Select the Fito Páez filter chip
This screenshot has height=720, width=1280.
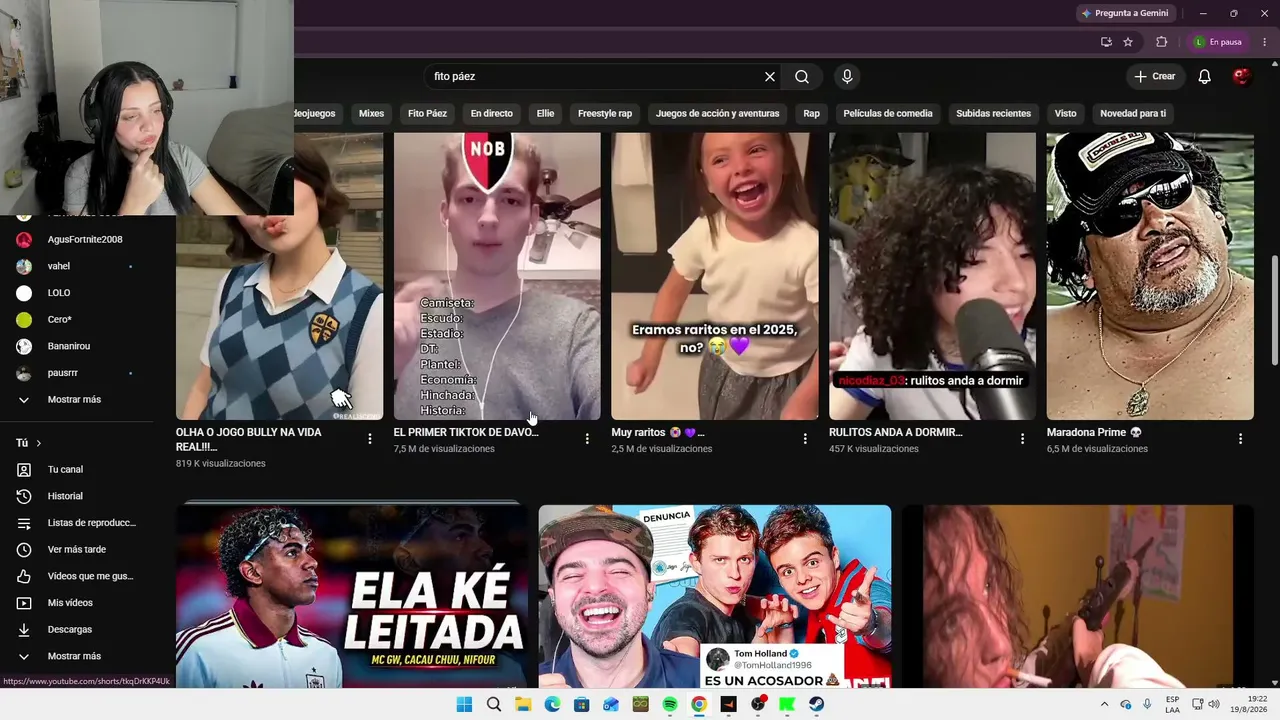tap(427, 114)
